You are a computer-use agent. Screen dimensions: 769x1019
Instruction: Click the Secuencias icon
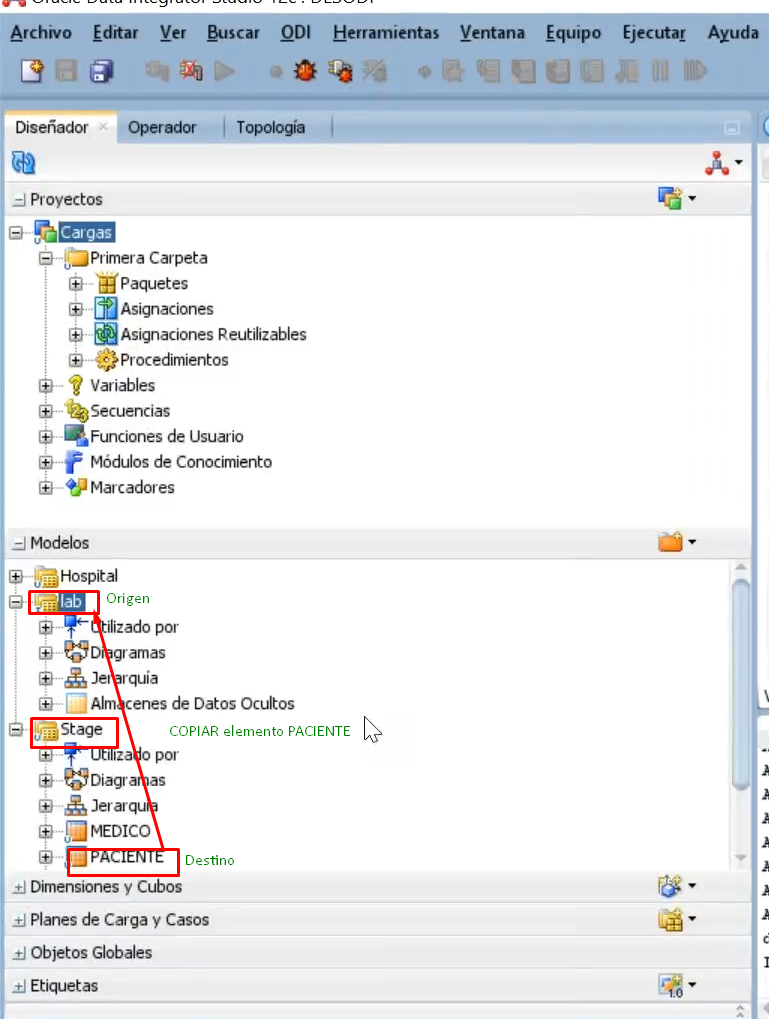point(76,411)
